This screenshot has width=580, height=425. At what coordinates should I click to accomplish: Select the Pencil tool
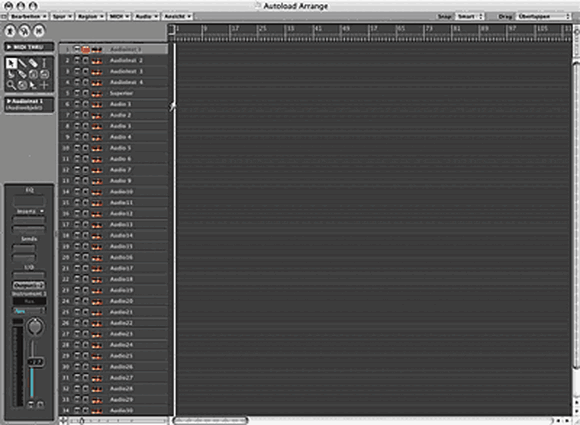click(x=22, y=63)
